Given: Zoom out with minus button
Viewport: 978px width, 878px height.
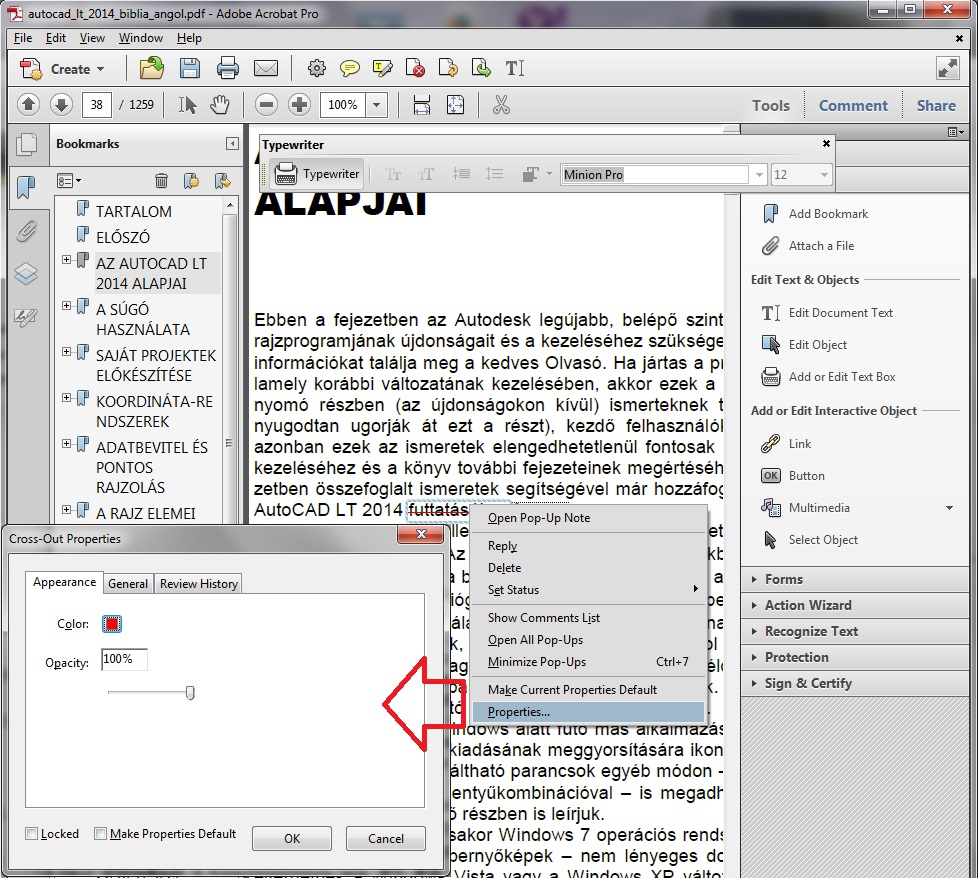Looking at the screenshot, I should [266, 105].
